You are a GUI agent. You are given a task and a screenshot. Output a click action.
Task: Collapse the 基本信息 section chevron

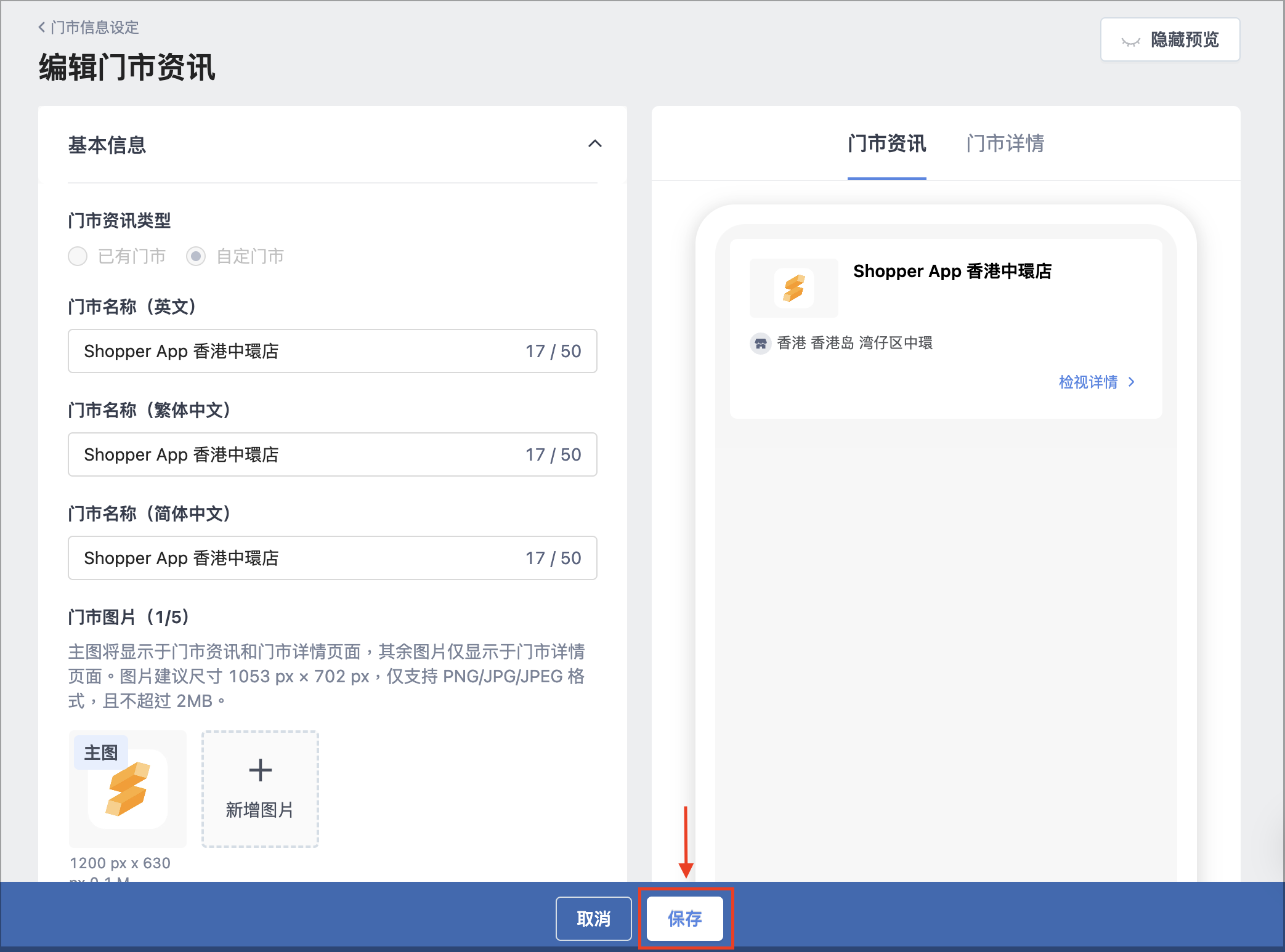[x=594, y=144]
